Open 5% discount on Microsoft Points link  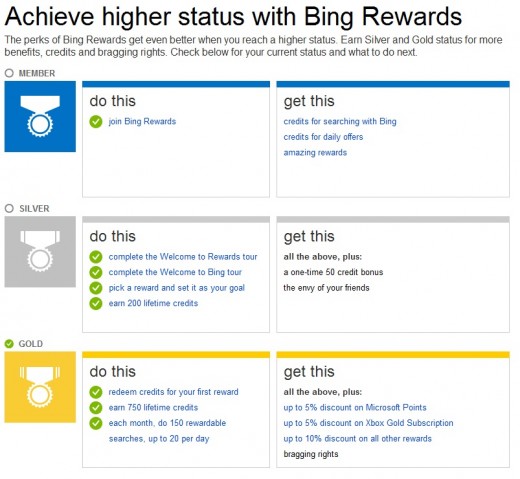(x=355, y=408)
